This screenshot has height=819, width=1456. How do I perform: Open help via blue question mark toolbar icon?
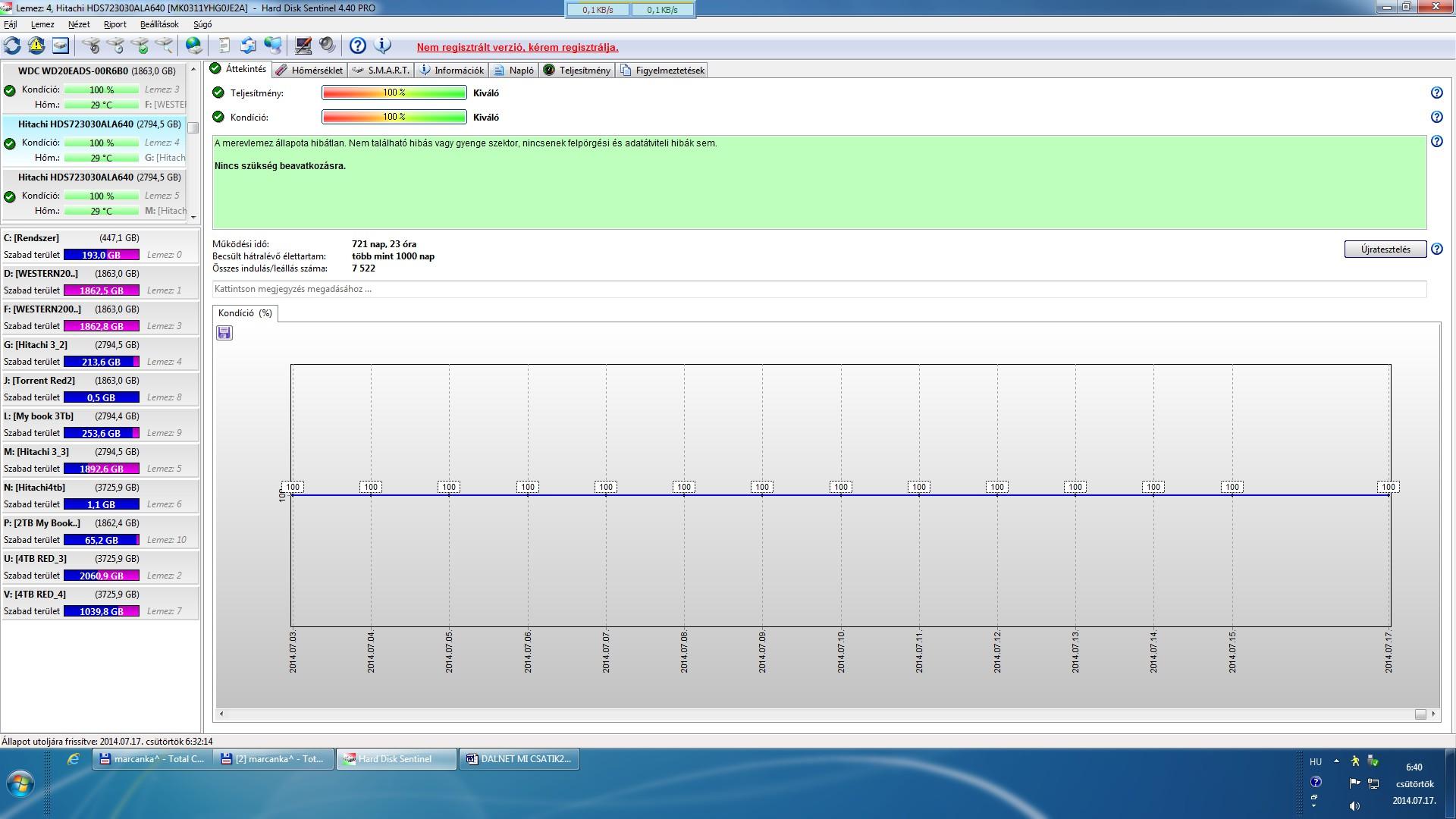point(358,45)
